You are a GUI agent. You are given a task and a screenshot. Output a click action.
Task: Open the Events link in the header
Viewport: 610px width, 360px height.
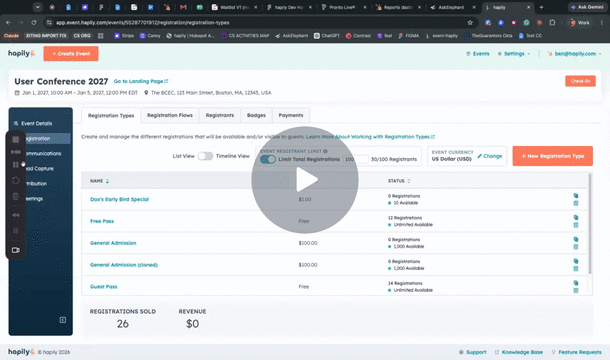478,54
